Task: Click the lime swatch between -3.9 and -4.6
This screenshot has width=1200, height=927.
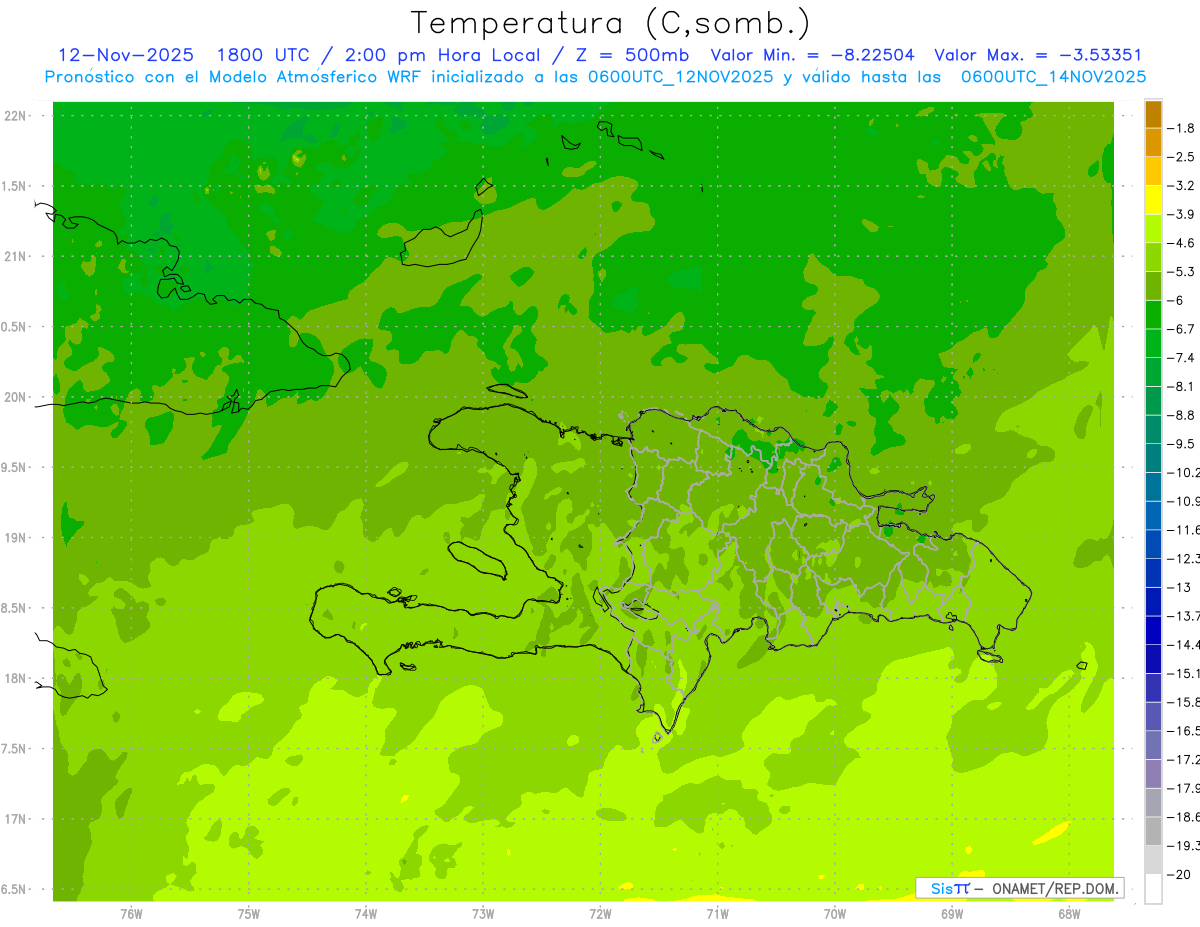Action: (x=1153, y=228)
